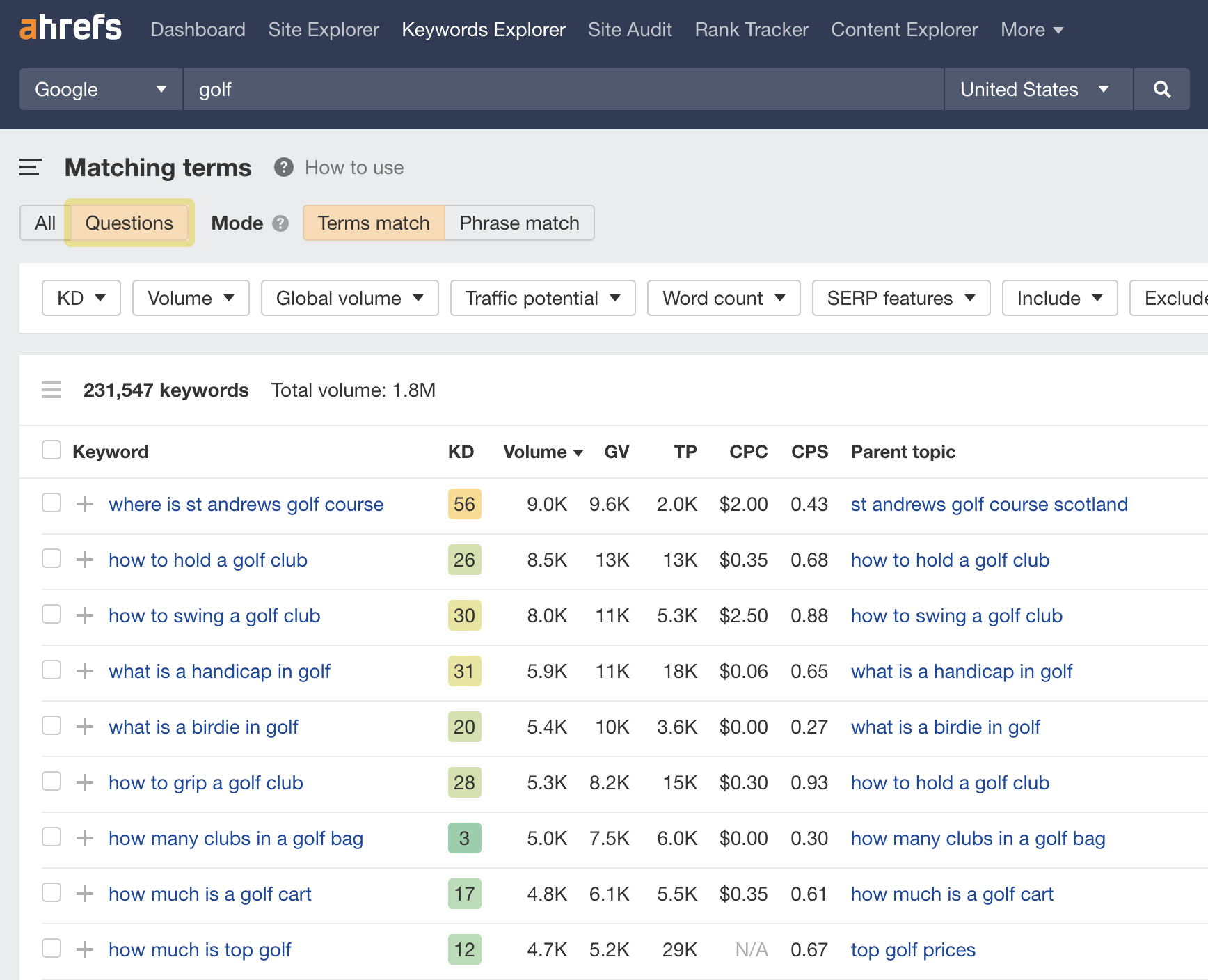
Task: Click the search magnifier icon
Action: point(1161,89)
